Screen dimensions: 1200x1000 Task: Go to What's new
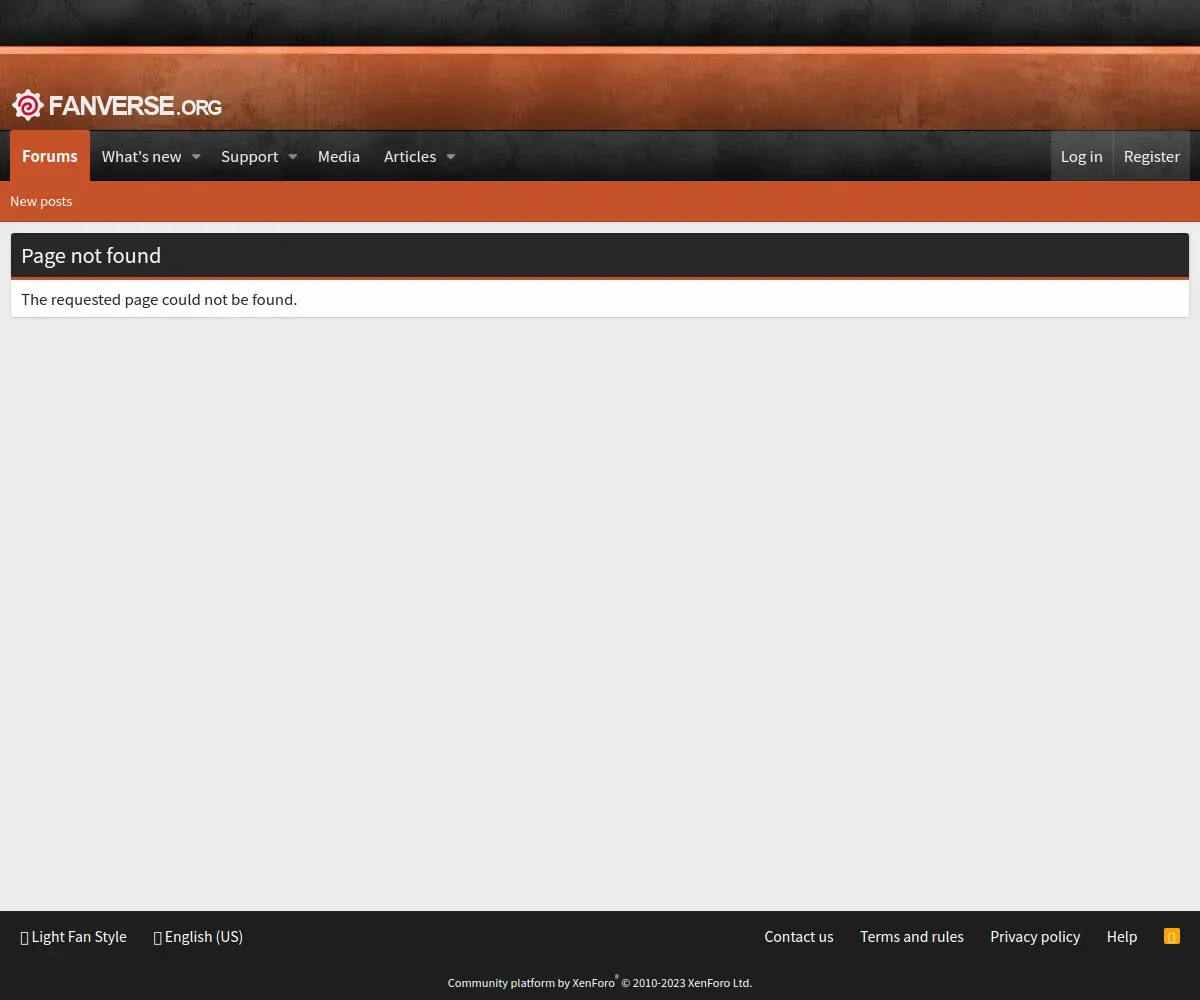point(141,157)
